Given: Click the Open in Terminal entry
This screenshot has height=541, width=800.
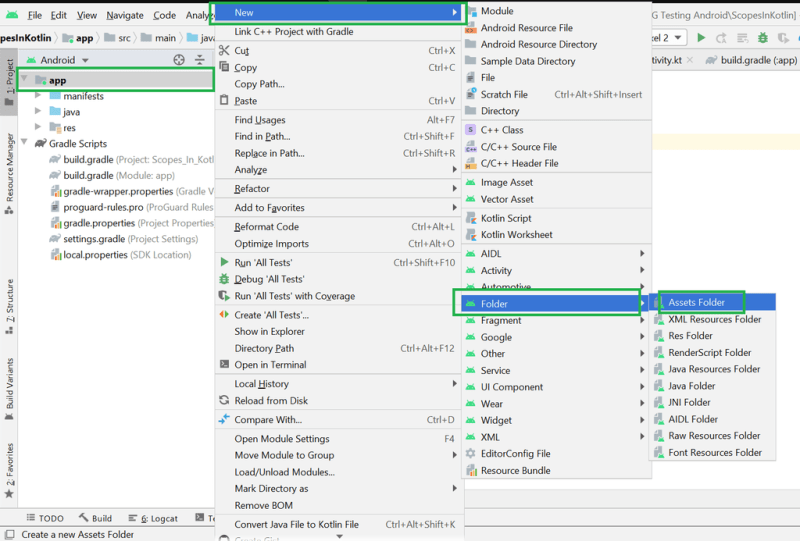Looking at the screenshot, I should [338, 365].
